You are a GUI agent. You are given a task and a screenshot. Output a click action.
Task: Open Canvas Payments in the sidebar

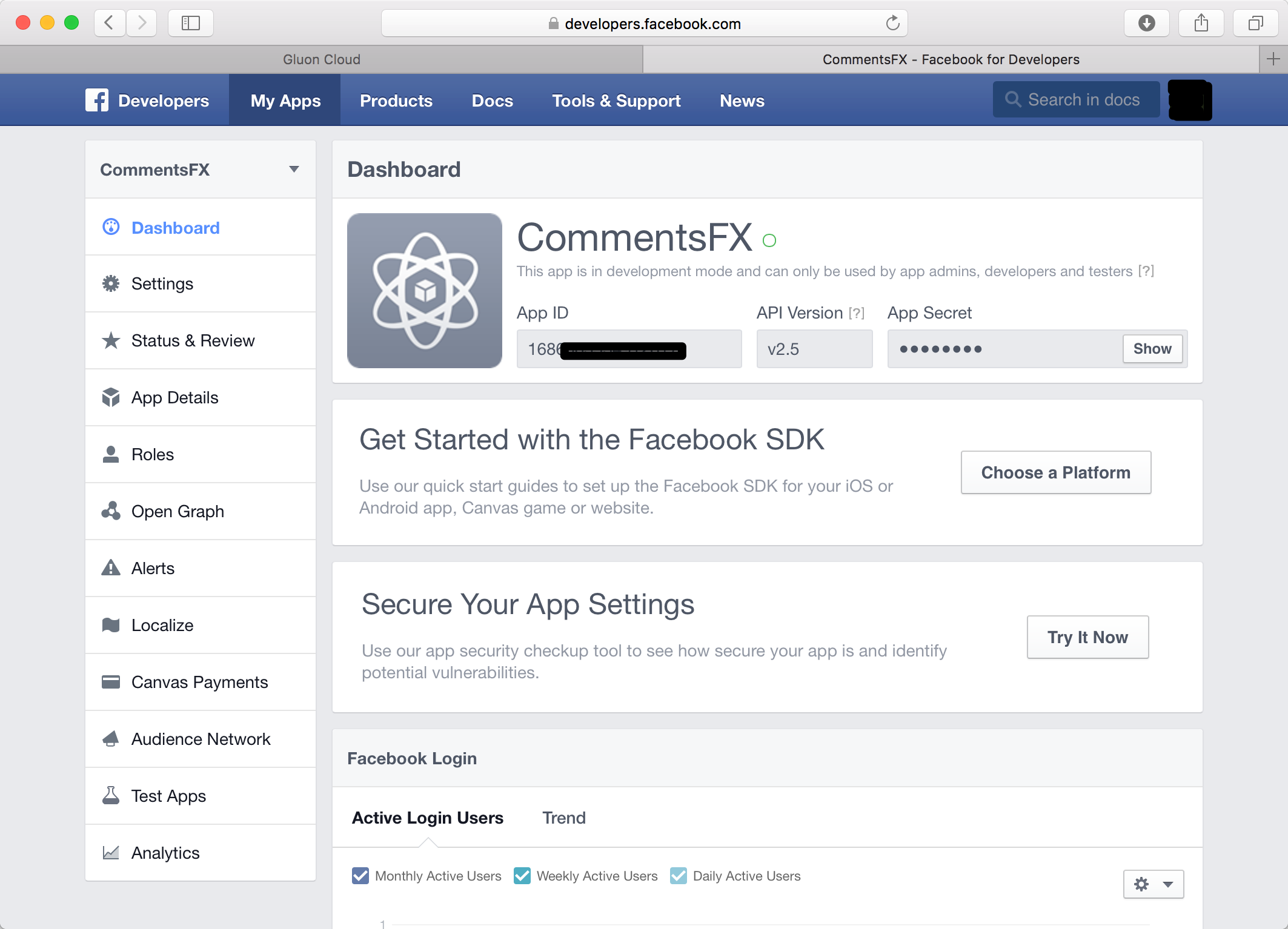click(201, 682)
